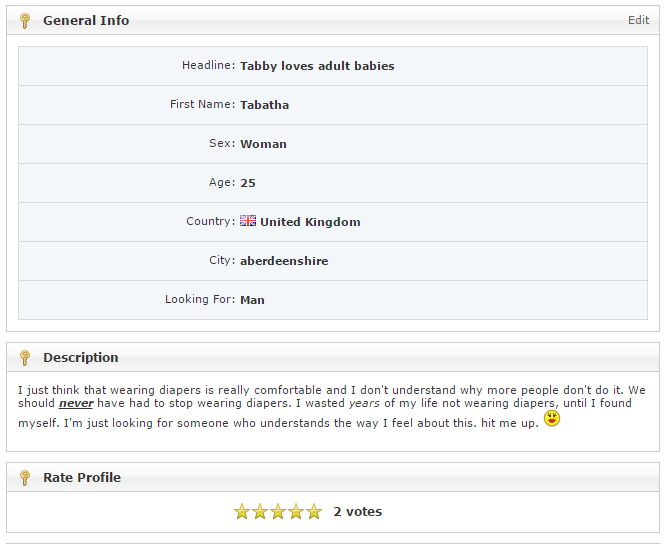Image resolution: width=667 pixels, height=544 pixels.
Task: Click the underlined word never in description
Action: pyautogui.click(x=76, y=403)
